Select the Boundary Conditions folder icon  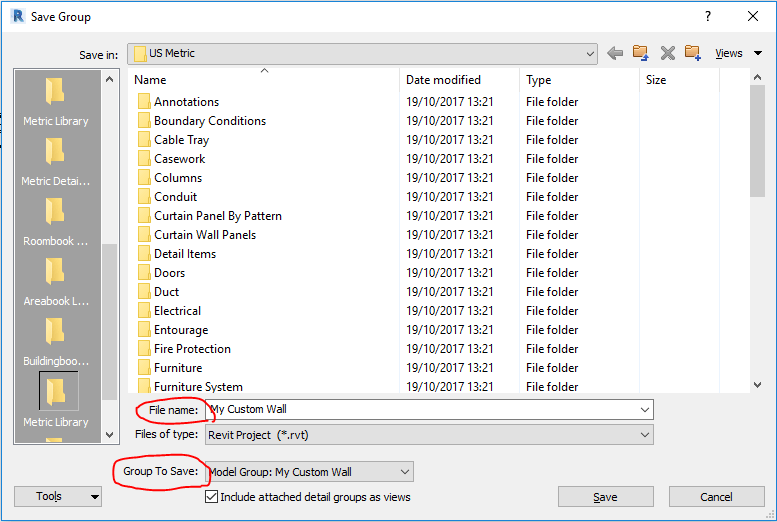click(144, 120)
